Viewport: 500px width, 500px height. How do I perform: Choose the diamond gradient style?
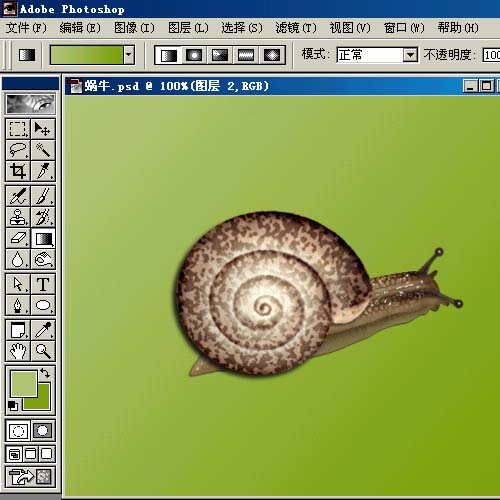click(272, 55)
